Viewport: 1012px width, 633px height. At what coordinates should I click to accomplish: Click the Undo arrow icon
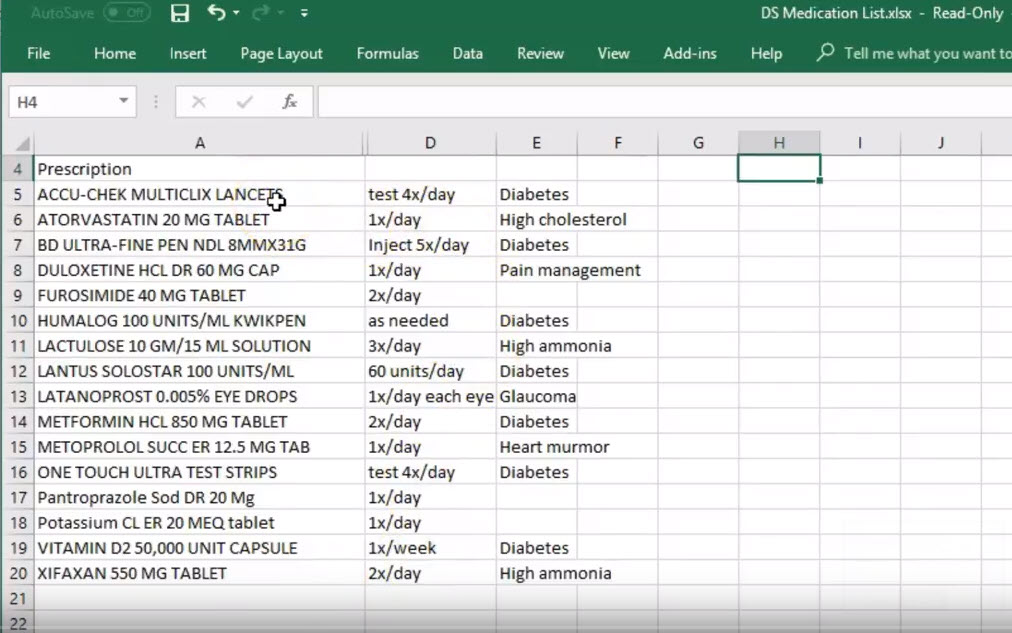[x=216, y=12]
